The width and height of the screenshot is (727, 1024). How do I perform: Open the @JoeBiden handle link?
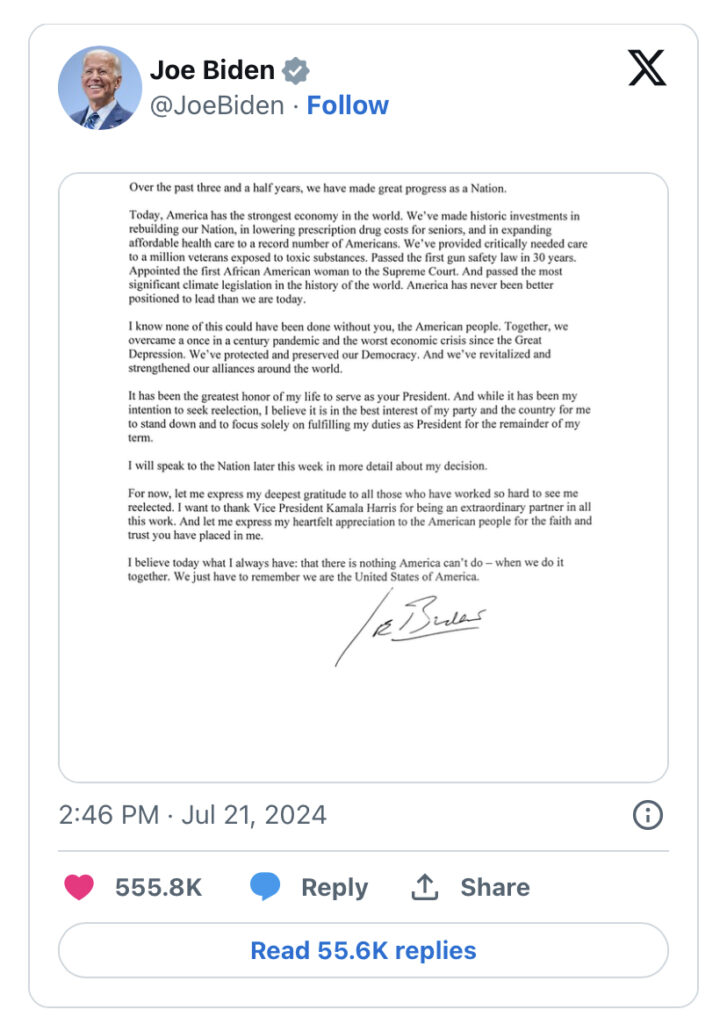pos(217,106)
